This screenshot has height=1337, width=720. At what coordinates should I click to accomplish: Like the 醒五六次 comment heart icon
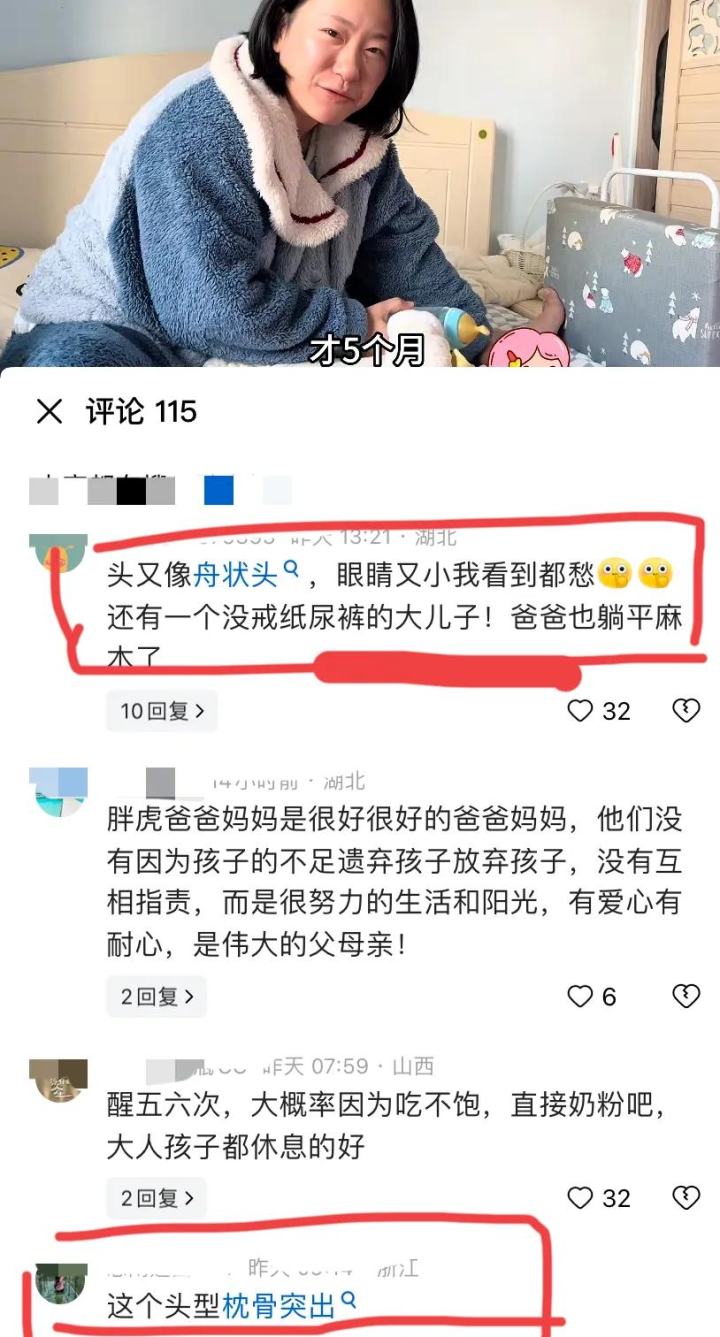580,1197
